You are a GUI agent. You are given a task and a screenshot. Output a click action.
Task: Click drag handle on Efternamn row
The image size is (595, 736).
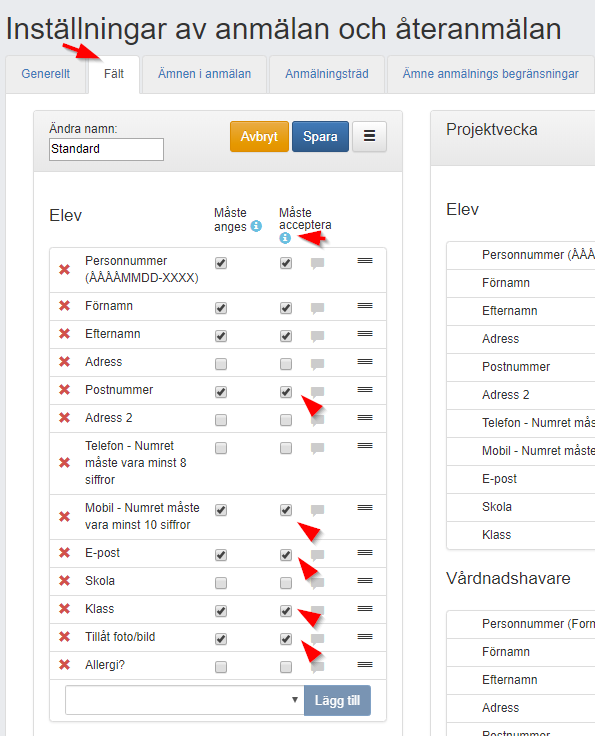365,334
